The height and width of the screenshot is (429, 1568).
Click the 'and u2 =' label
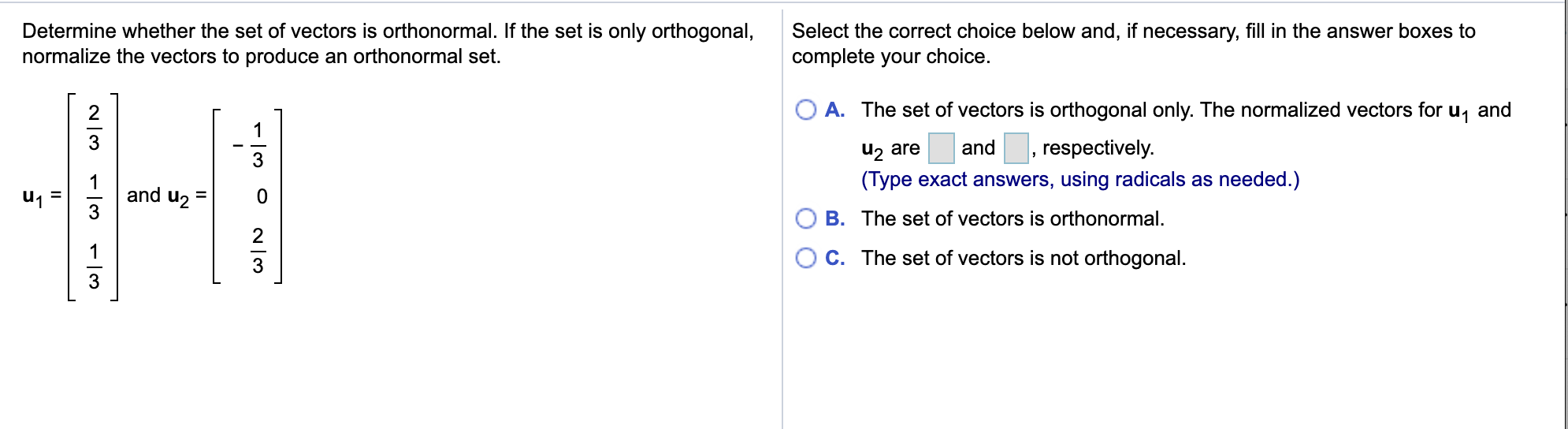click(166, 196)
